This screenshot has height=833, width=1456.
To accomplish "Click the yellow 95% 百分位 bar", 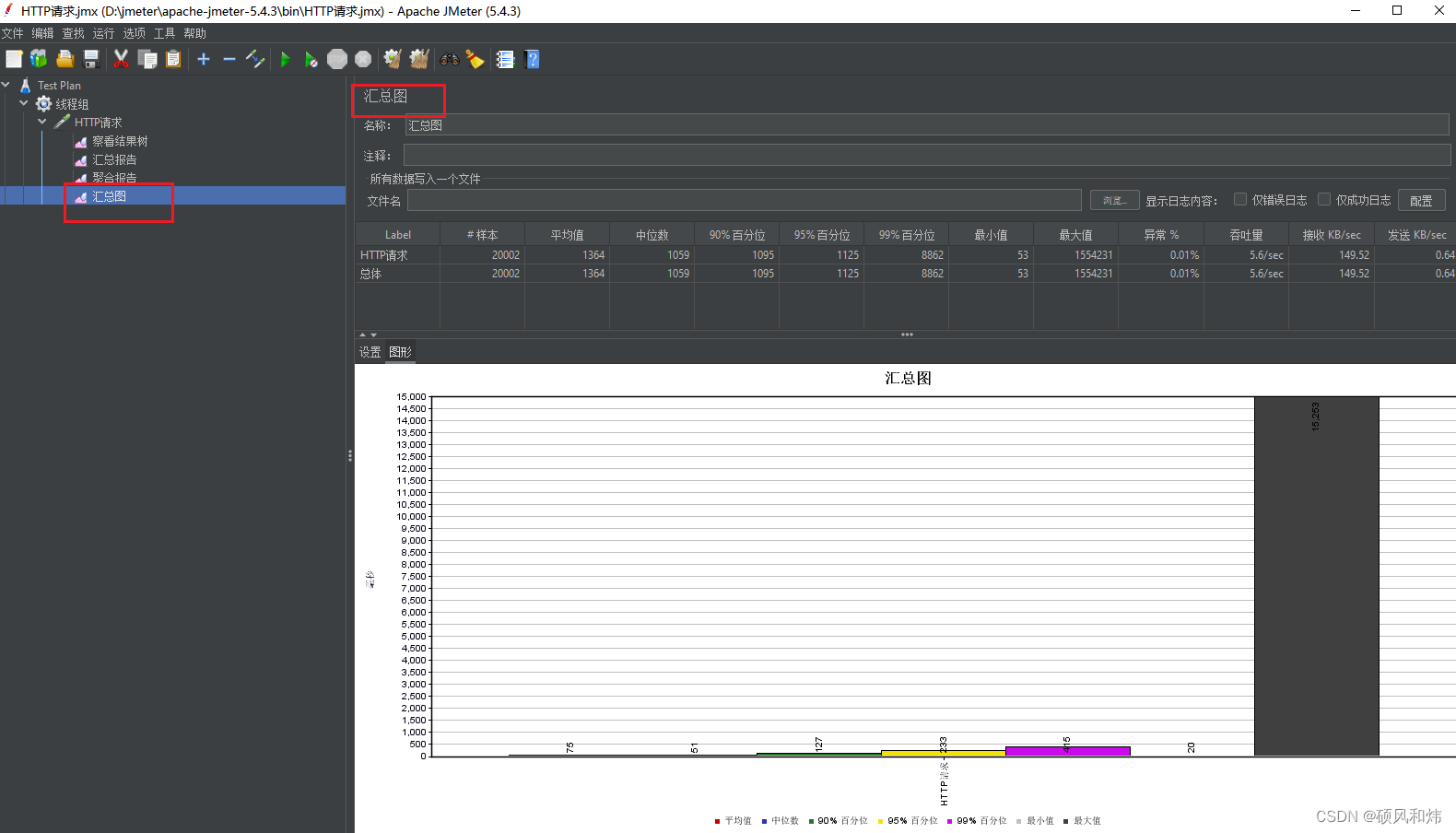I will pyautogui.click(x=944, y=753).
